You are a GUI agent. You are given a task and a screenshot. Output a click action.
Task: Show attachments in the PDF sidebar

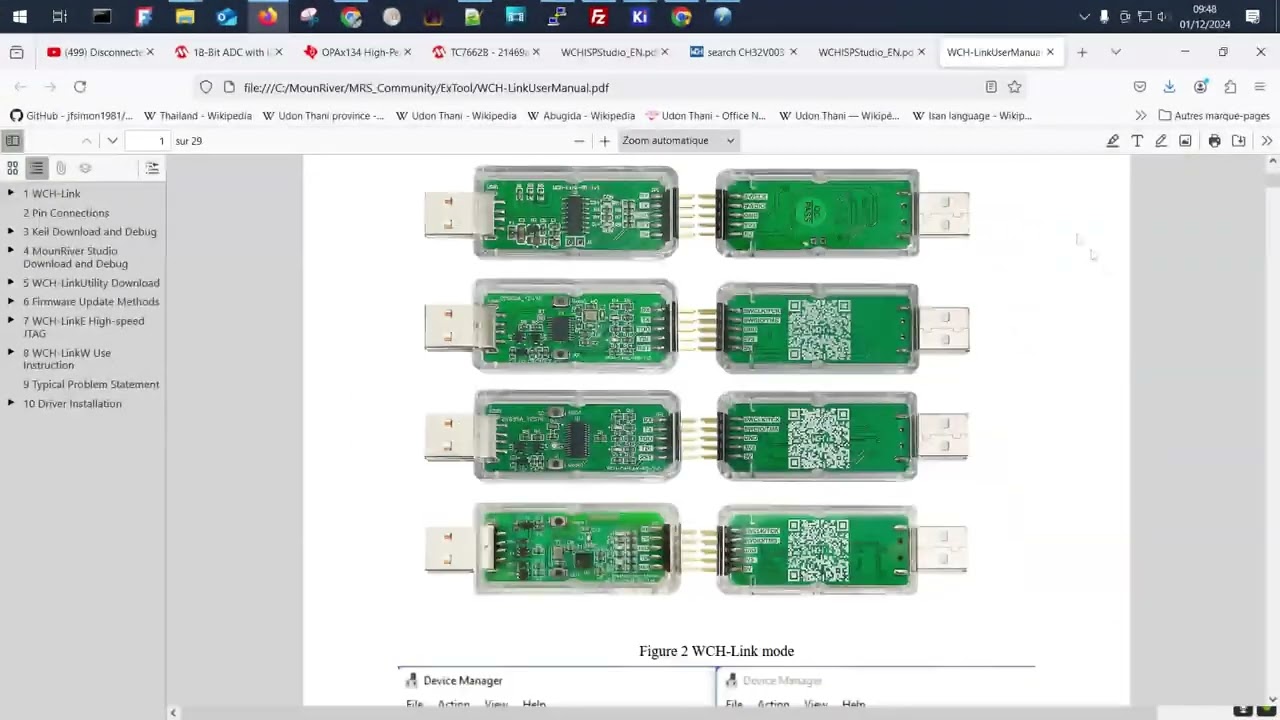point(61,168)
